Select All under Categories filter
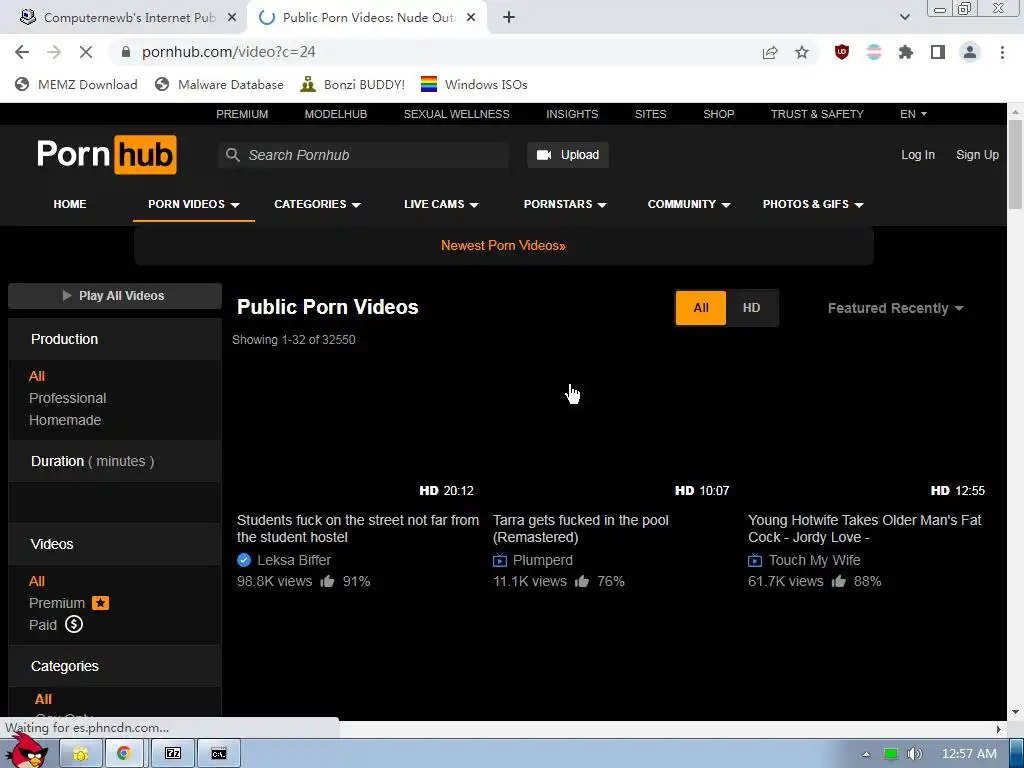Viewport: 1024px width, 768px height. (43, 699)
